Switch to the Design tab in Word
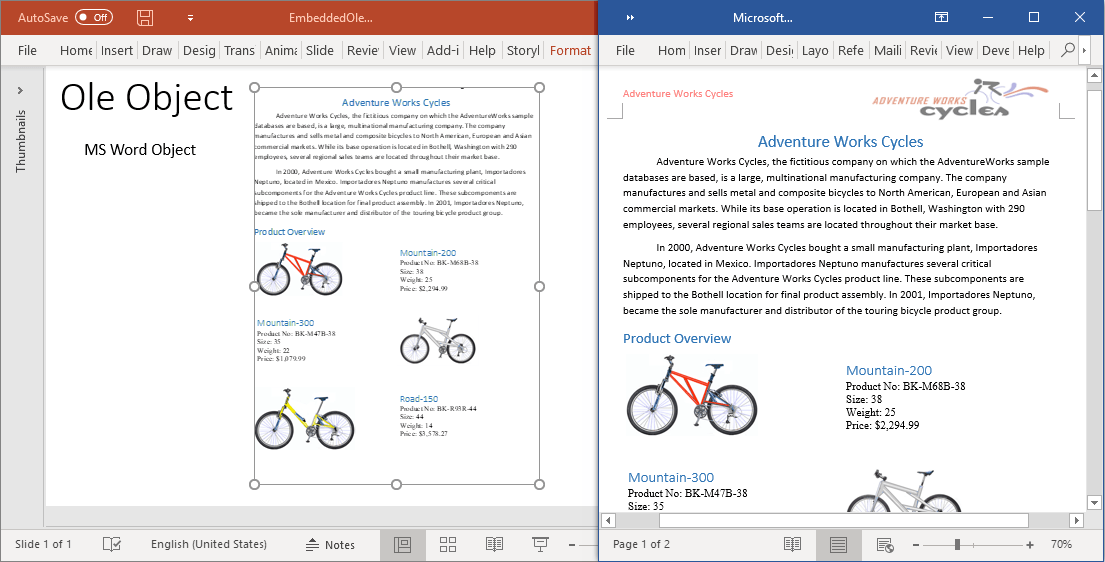The image size is (1105, 562). click(x=779, y=50)
